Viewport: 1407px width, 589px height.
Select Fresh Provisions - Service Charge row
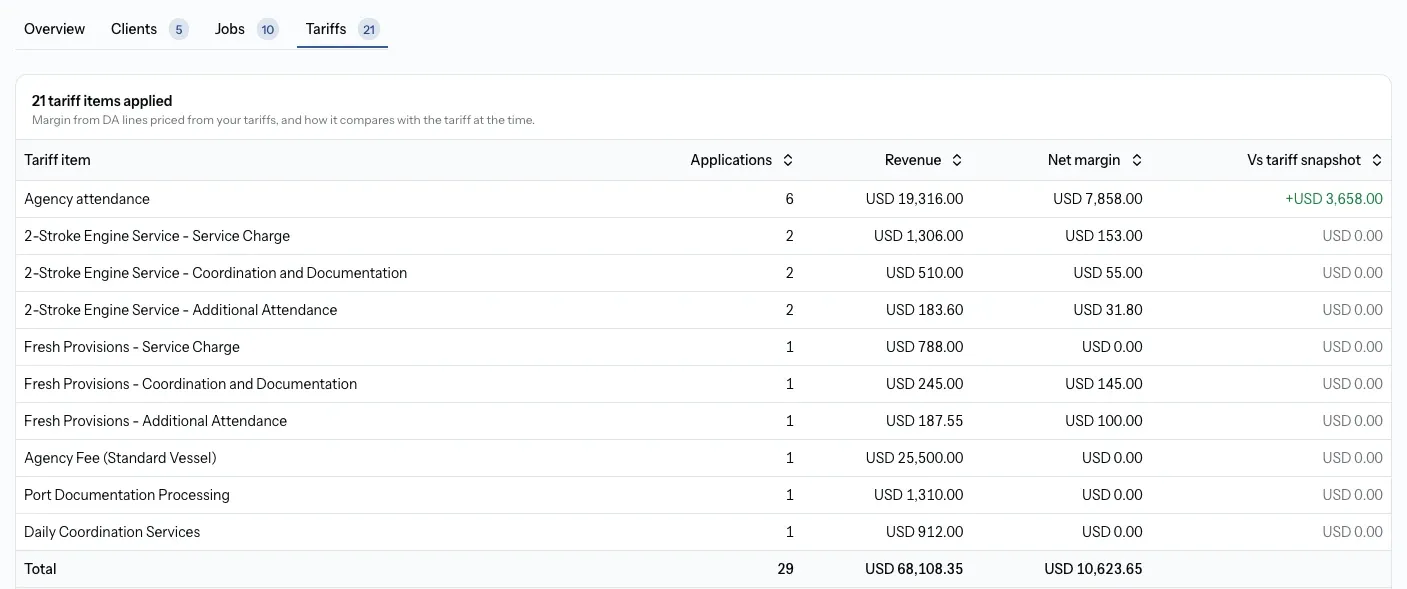pos(703,347)
